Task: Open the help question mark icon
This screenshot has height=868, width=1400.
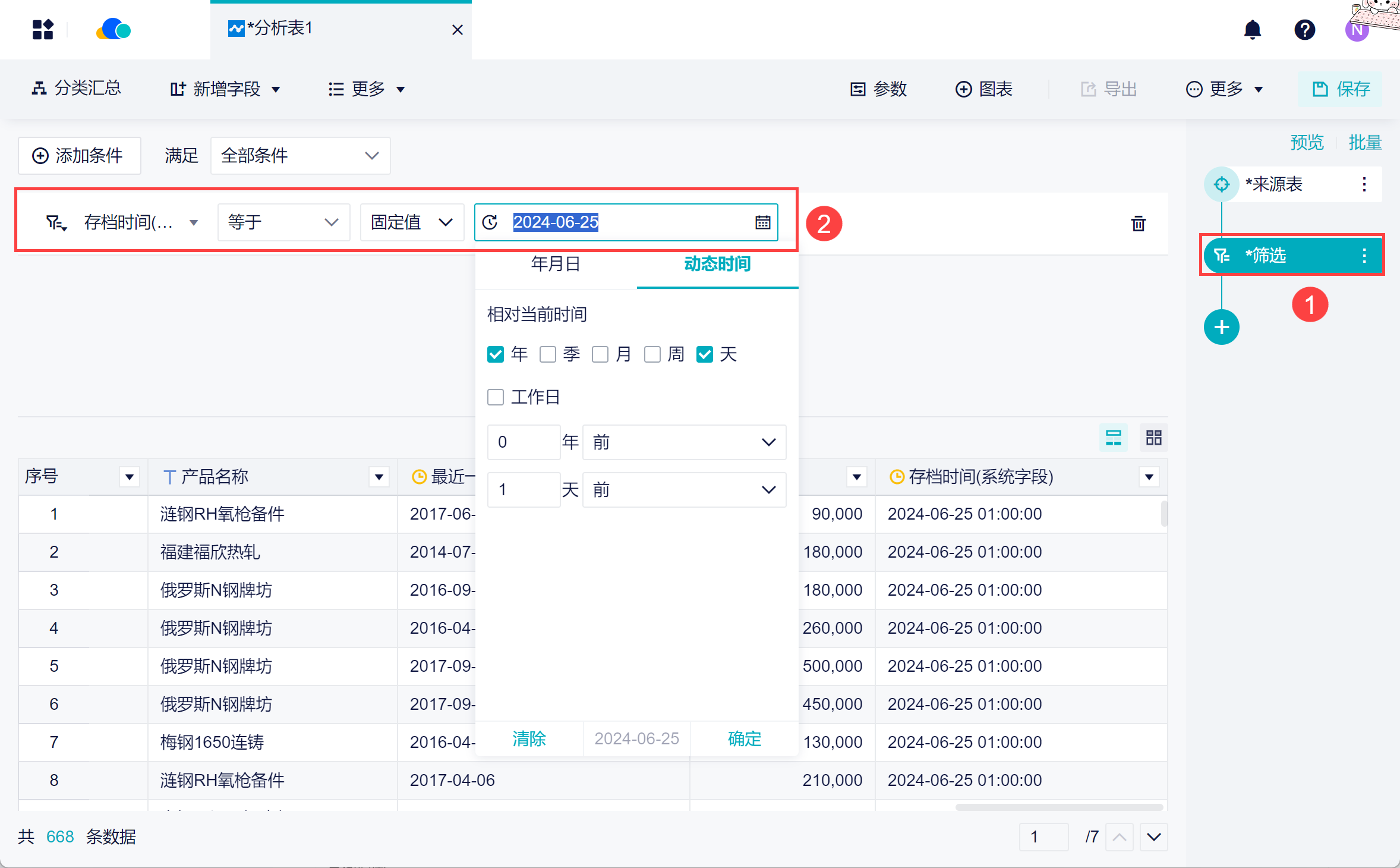Action: [x=1304, y=30]
